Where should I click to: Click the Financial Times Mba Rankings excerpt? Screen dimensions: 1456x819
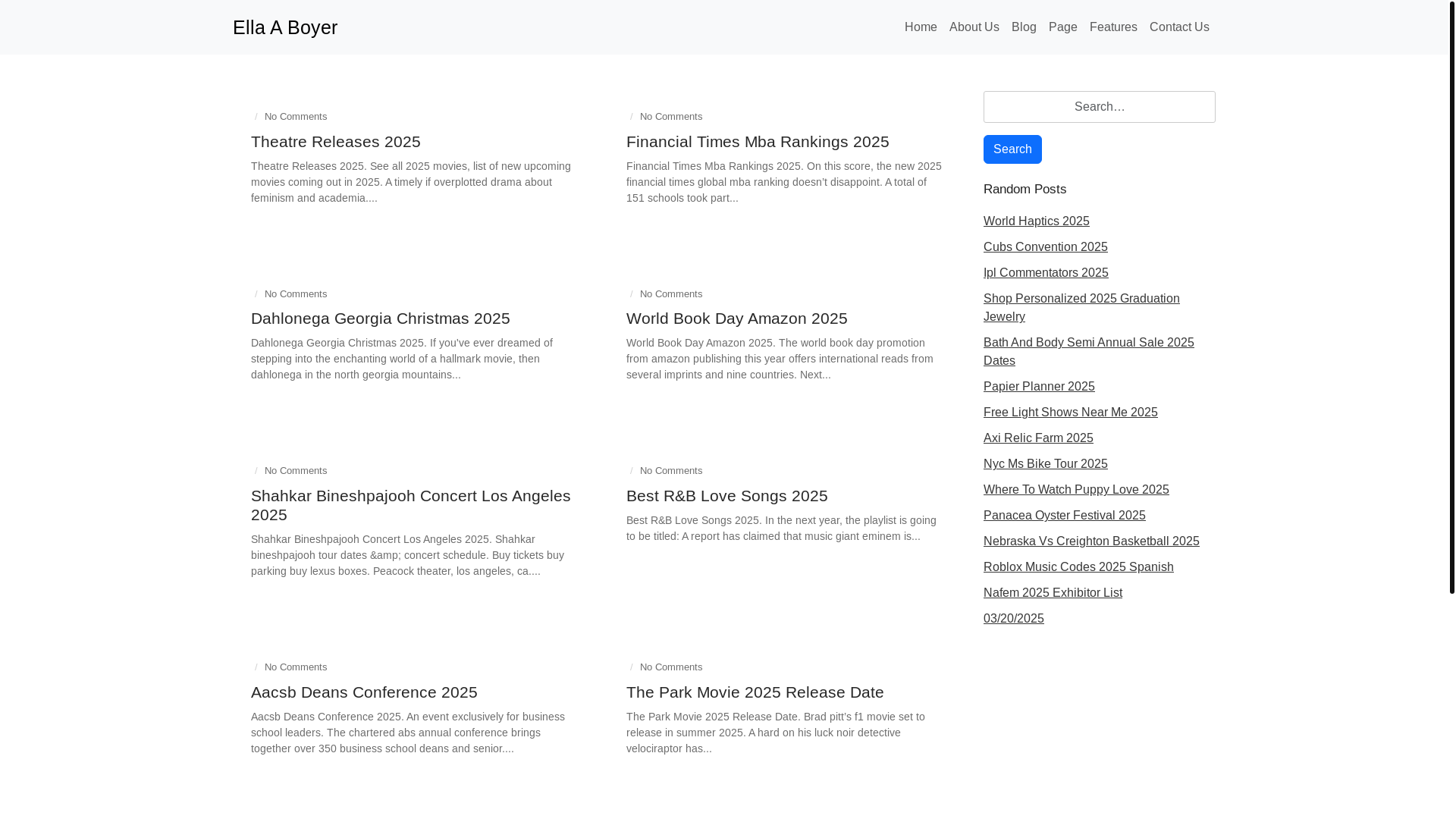pyautogui.click(x=784, y=182)
